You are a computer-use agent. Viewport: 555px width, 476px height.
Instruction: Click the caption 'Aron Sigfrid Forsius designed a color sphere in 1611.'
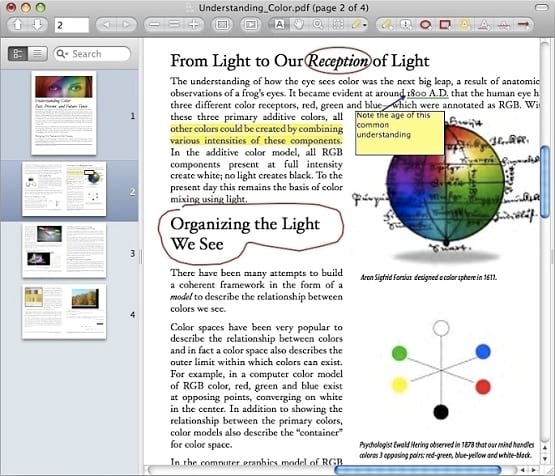(428, 277)
